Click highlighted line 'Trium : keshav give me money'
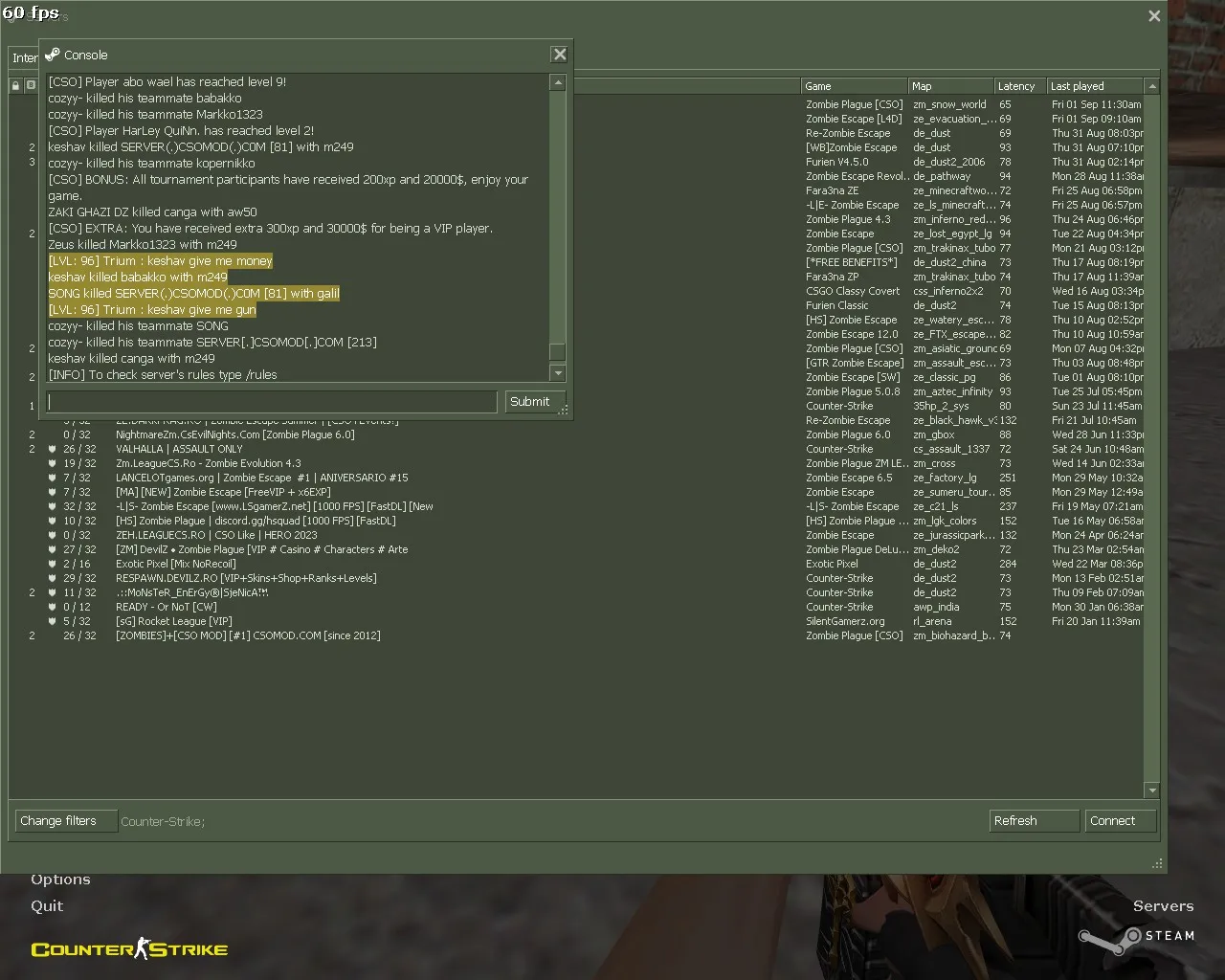This screenshot has height=980, width=1225. click(x=161, y=261)
